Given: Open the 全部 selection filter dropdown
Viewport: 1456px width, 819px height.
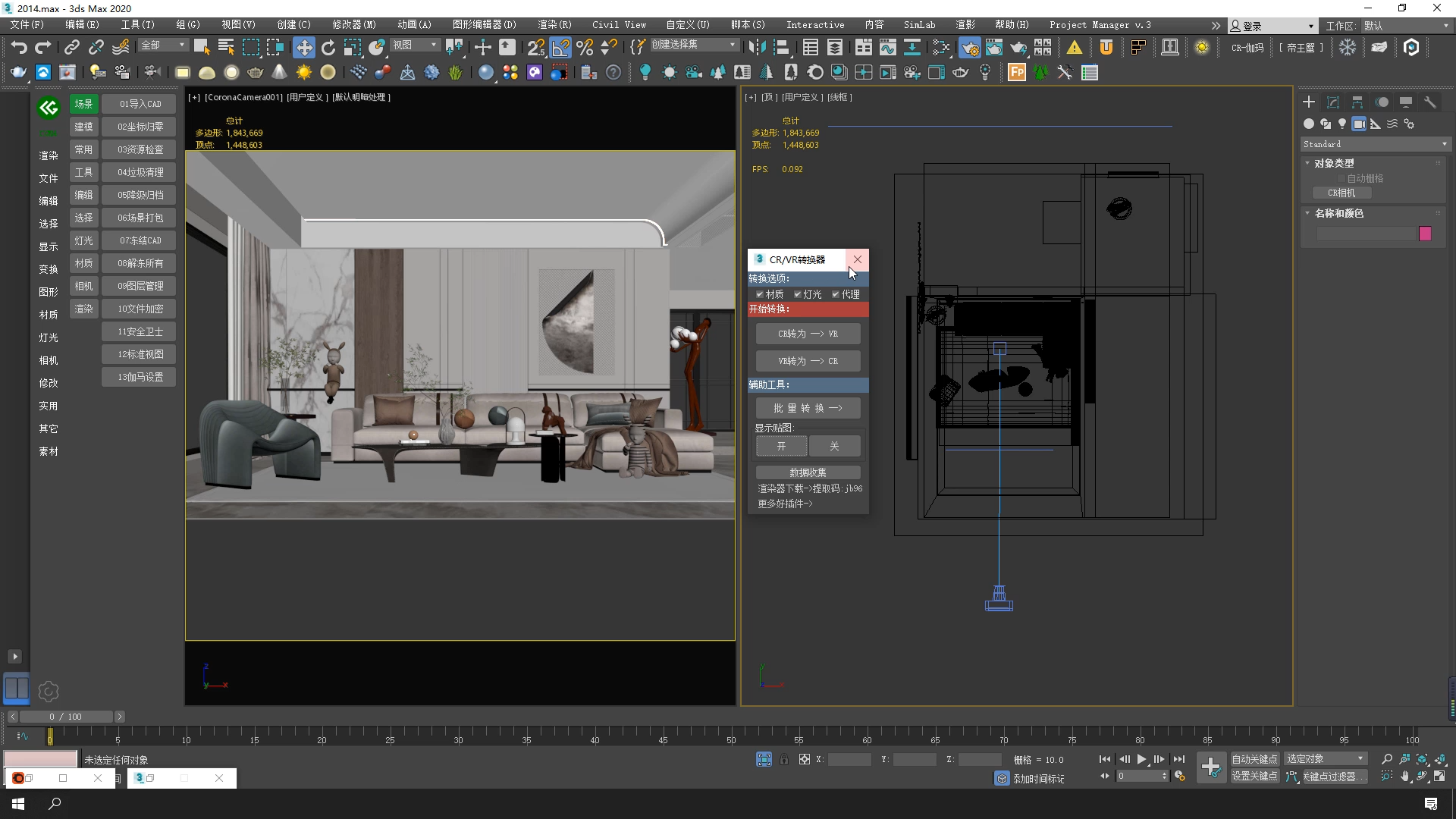Looking at the screenshot, I should click(162, 45).
